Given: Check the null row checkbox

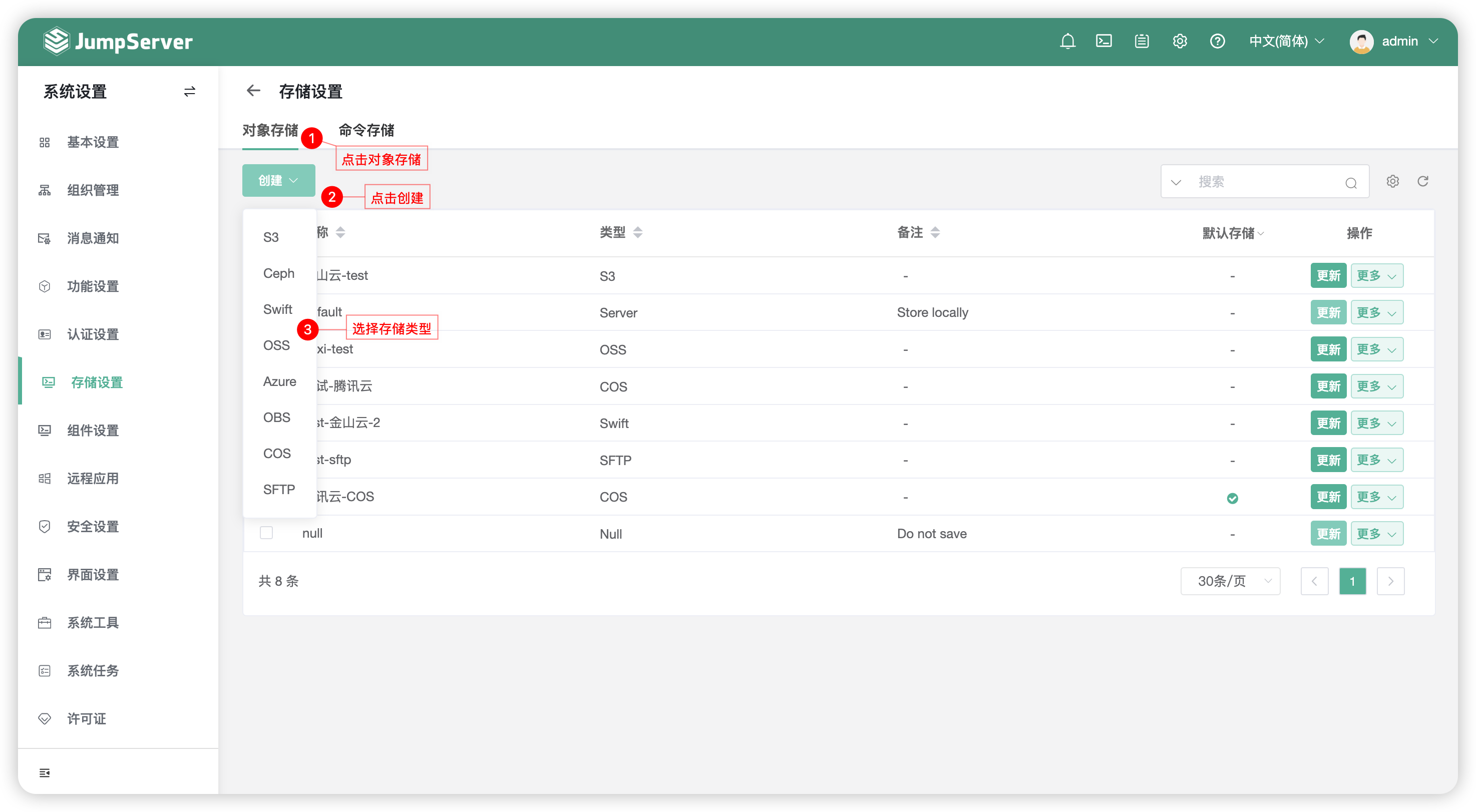Looking at the screenshot, I should coord(266,533).
